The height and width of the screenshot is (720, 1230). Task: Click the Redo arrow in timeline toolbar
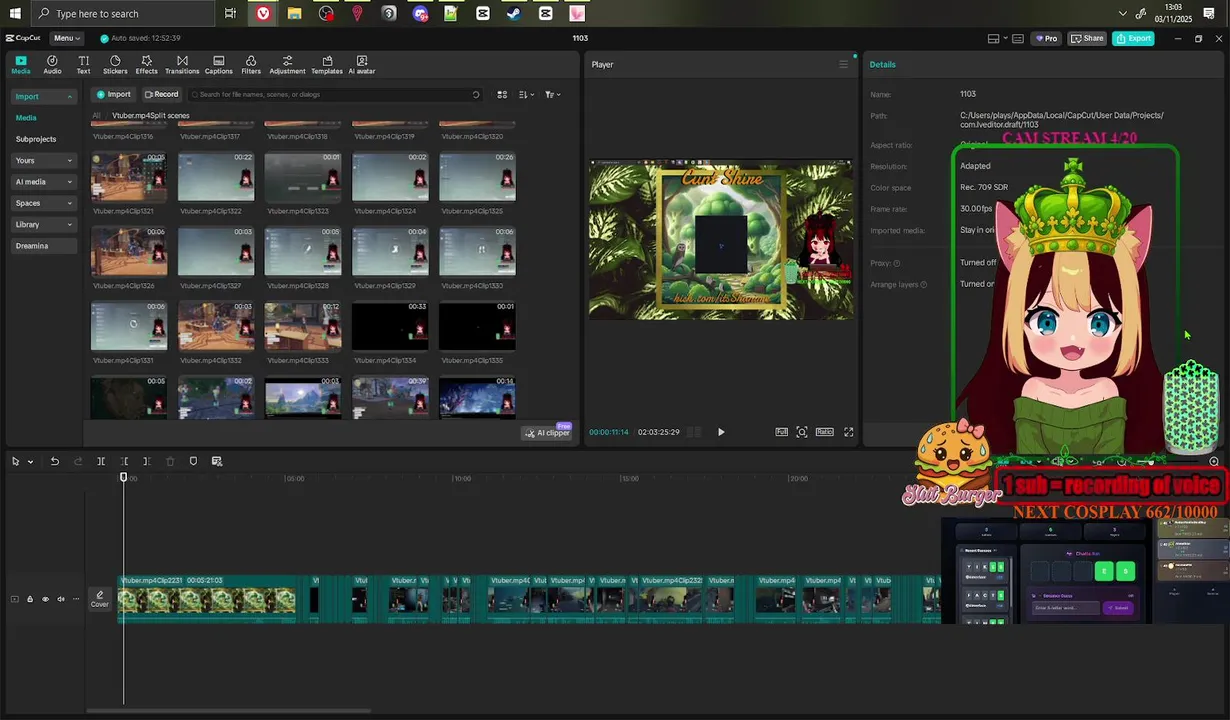[78, 461]
